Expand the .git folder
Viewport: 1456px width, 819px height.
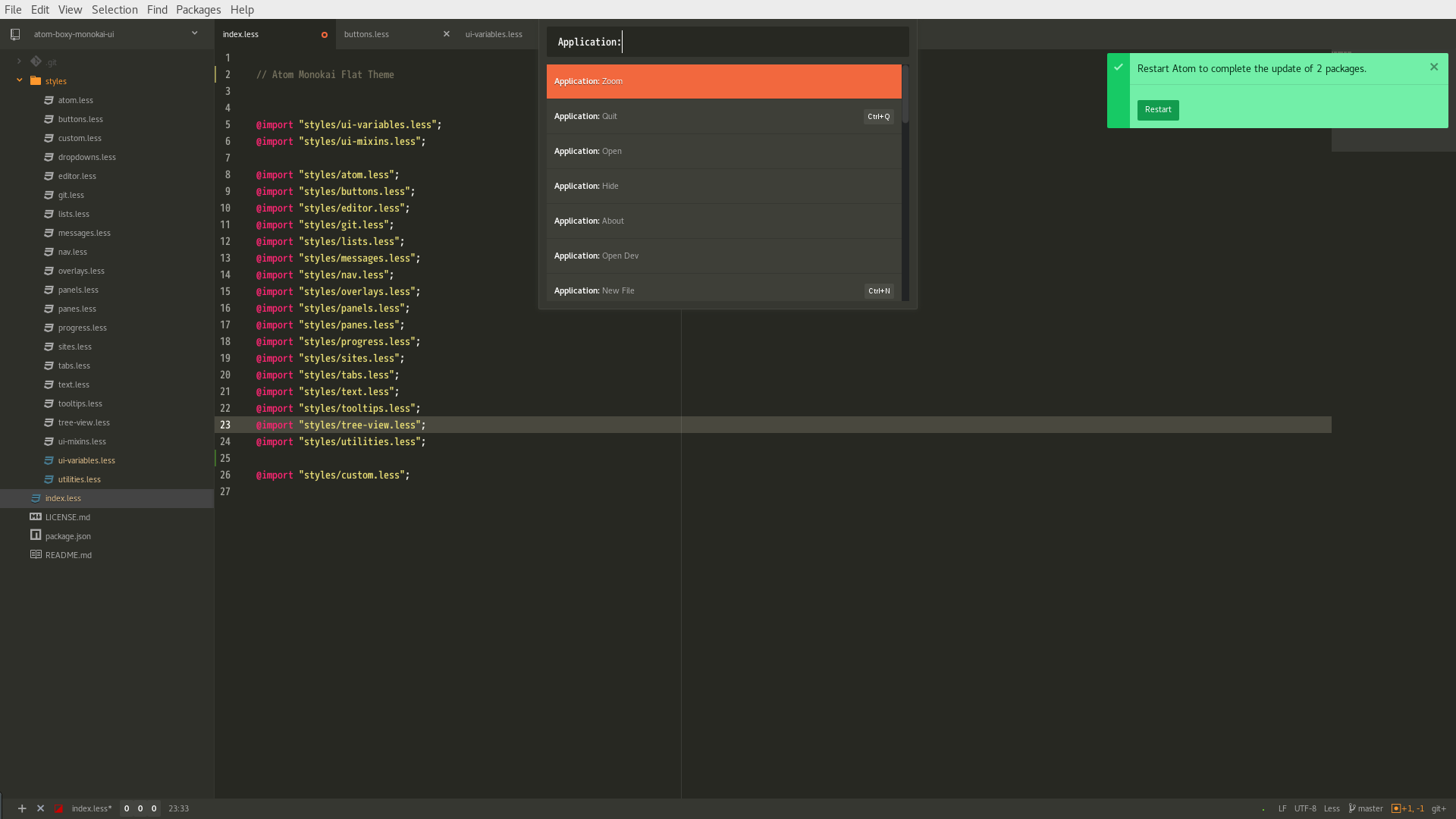[19, 61]
